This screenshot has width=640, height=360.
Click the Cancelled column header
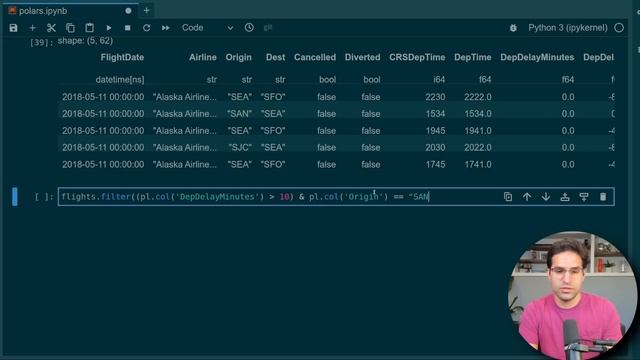tap(315, 58)
